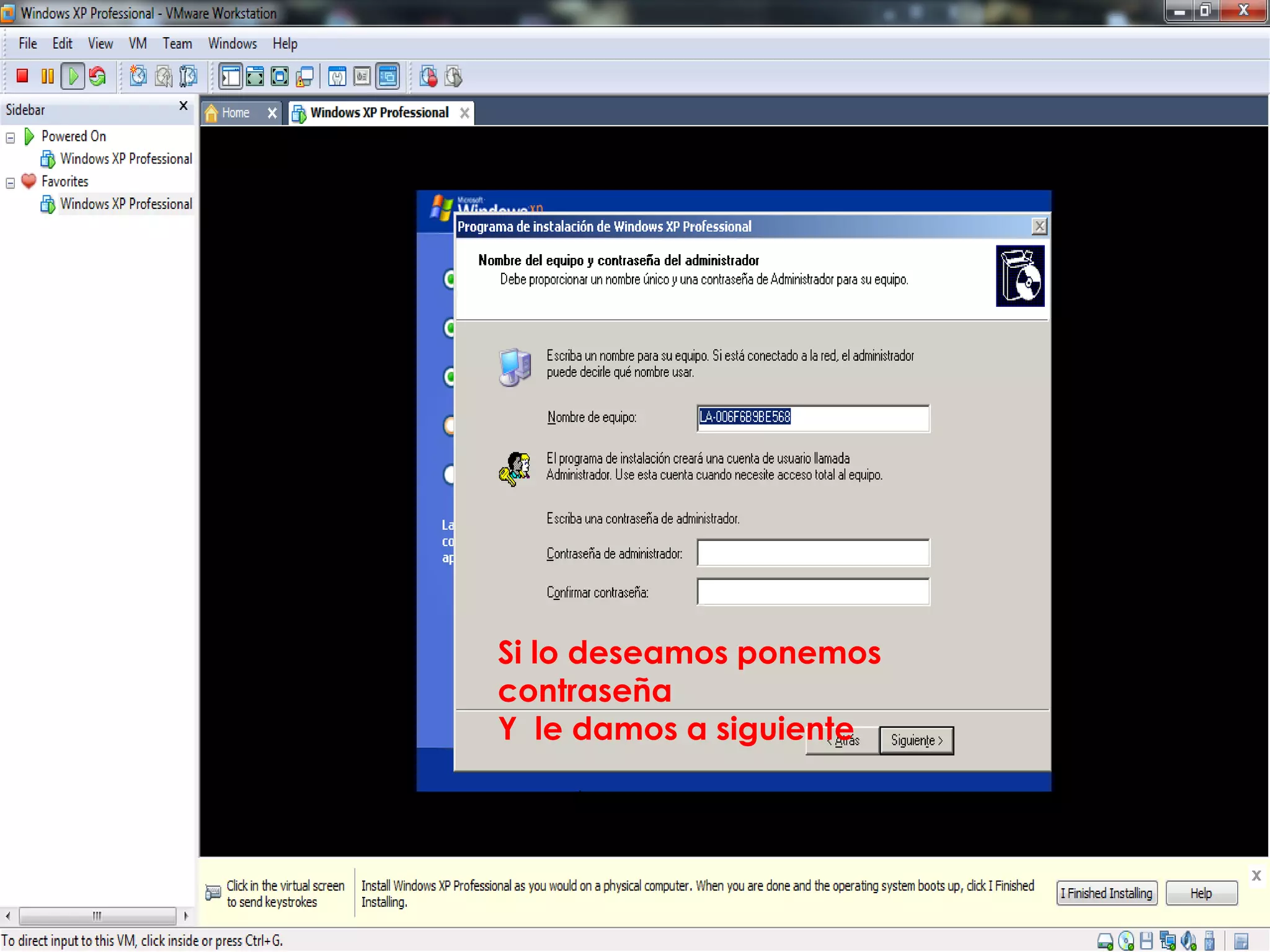Click the Reset VM circular arrows icon

click(x=97, y=76)
